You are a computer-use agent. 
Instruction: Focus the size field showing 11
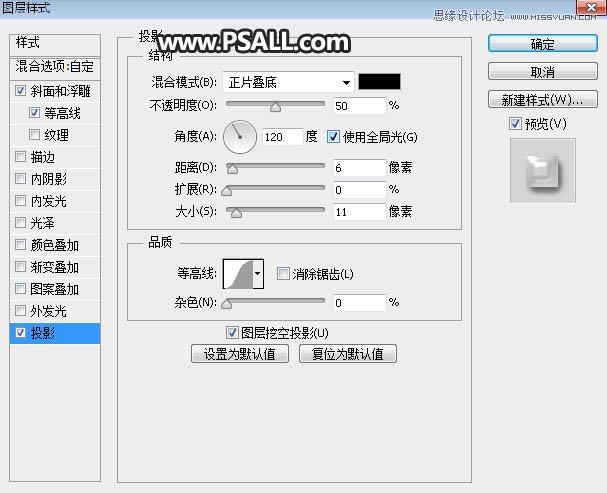[x=360, y=212]
